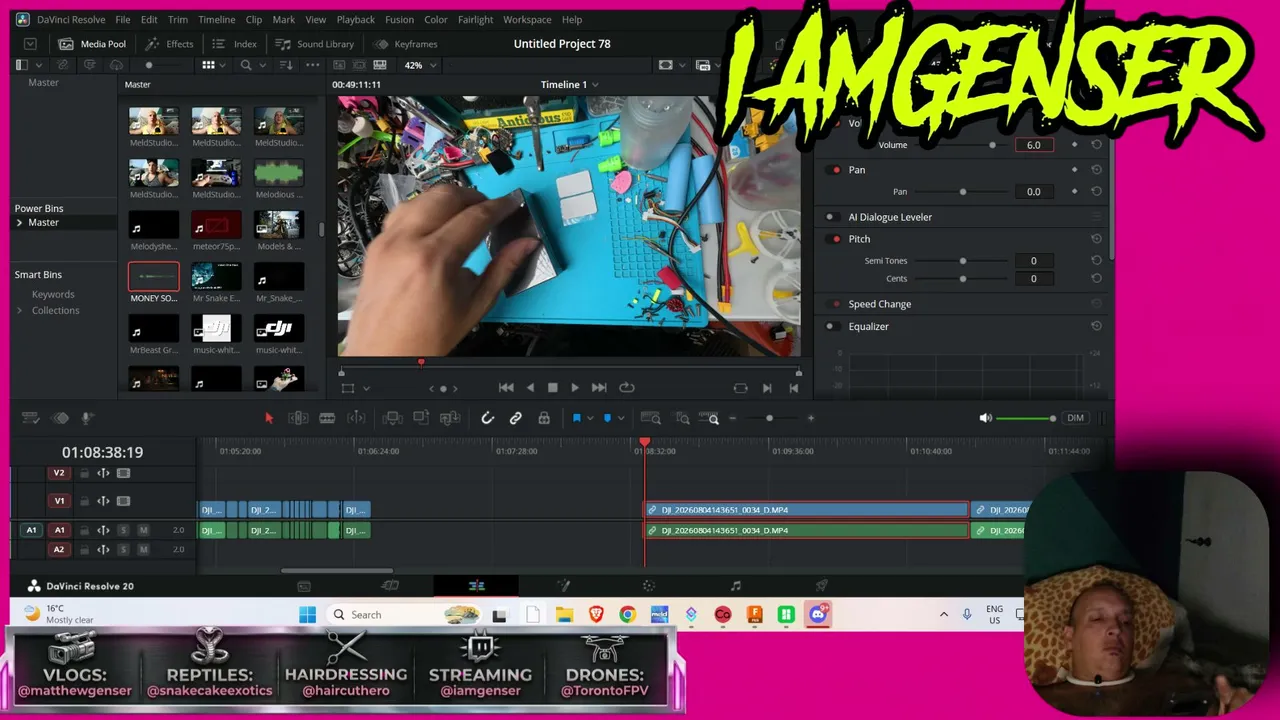Click the DIM button
The image size is (1280, 720).
click(x=1075, y=418)
